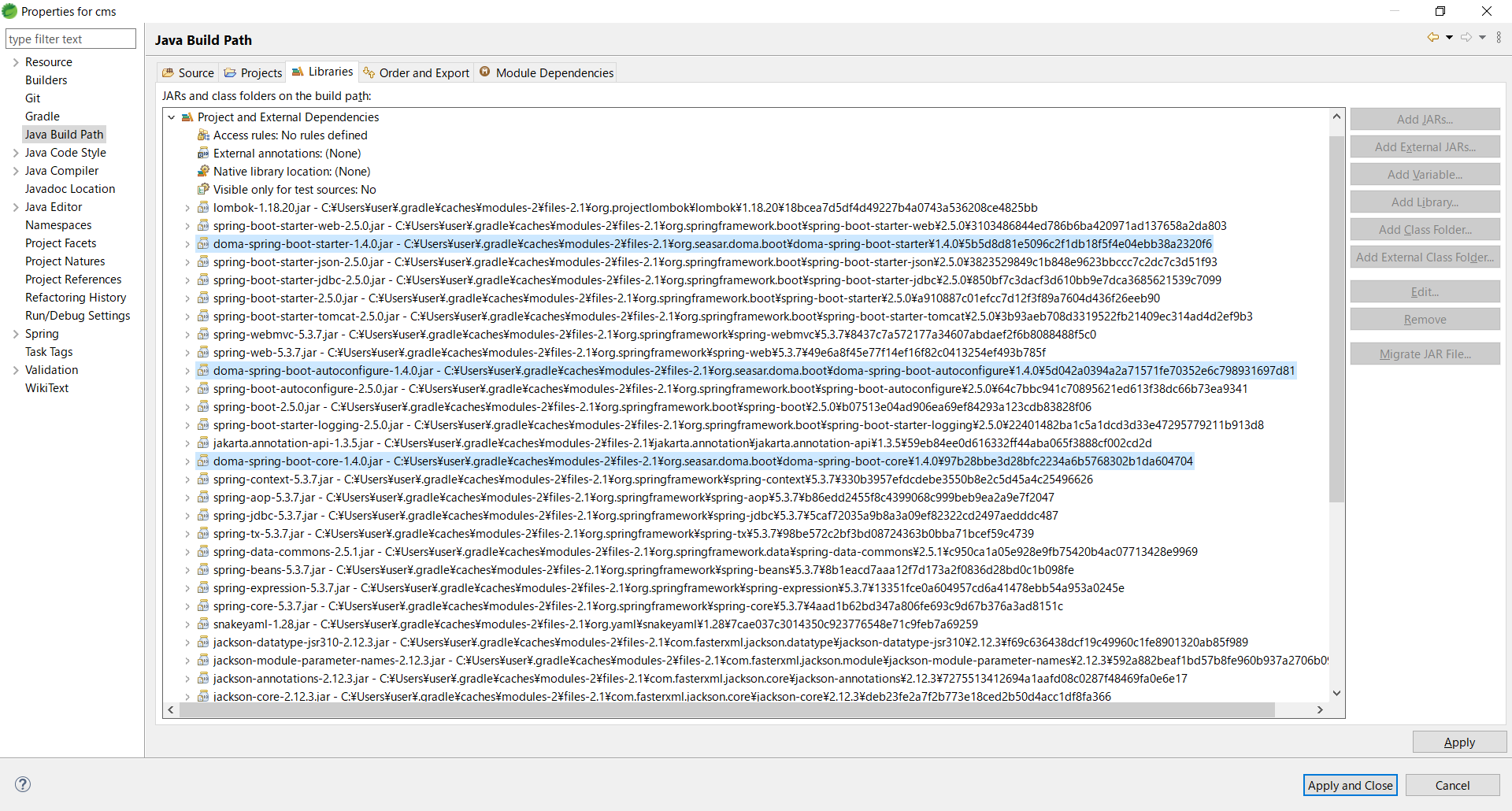Click the Visible only for test sources icon

coord(203,190)
